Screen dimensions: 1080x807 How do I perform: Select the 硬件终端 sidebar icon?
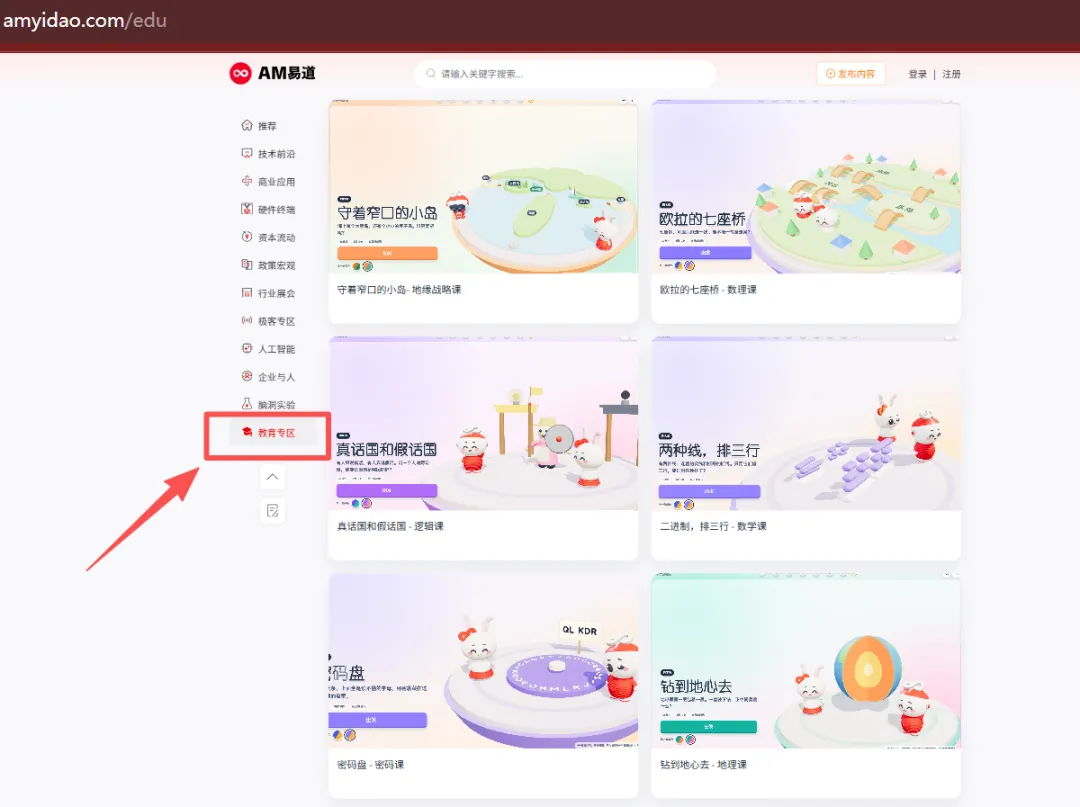point(247,209)
